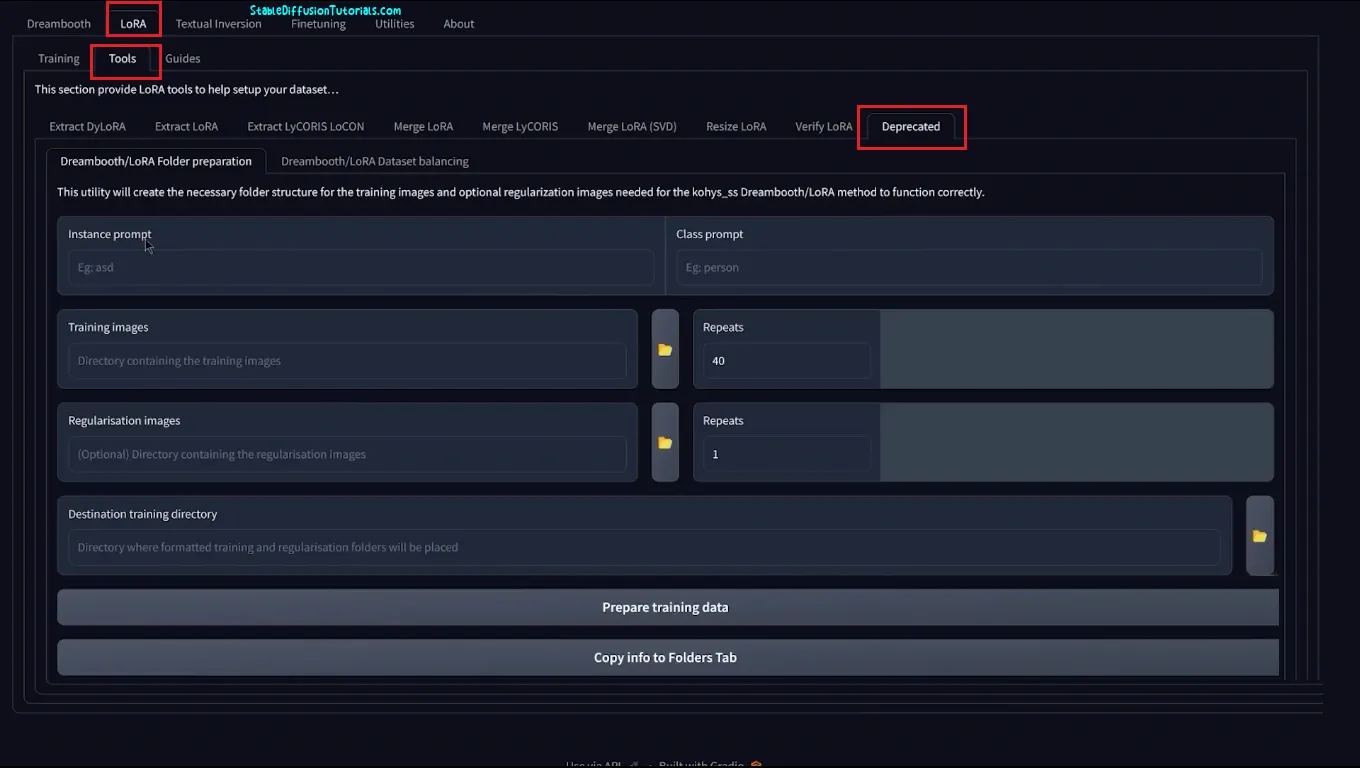
Task: Click the training Repeats field showing 40
Action: pos(786,361)
